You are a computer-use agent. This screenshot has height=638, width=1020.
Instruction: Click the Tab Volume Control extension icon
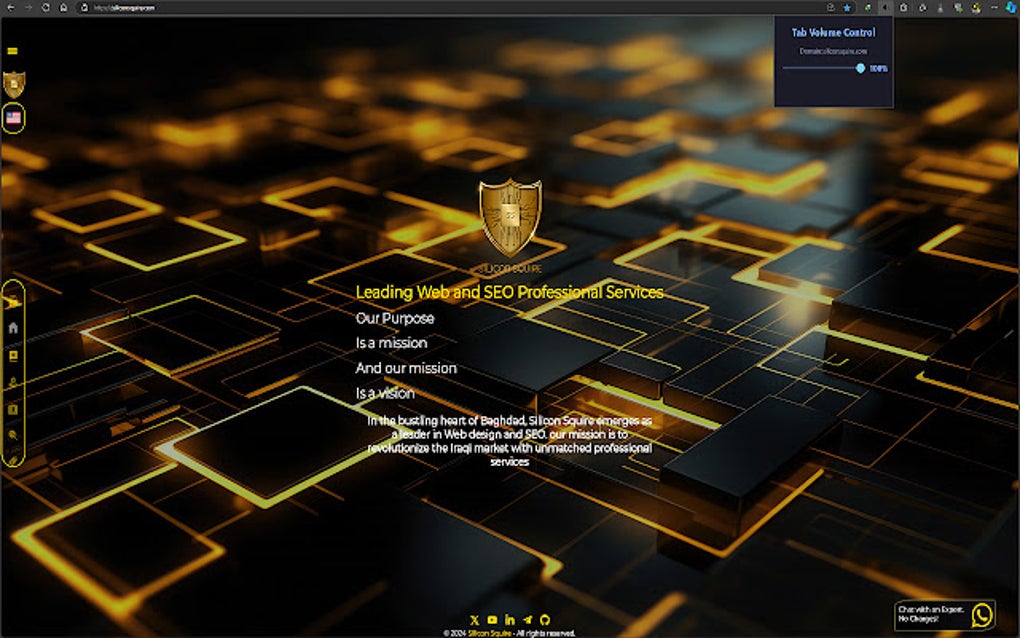pos(885,7)
